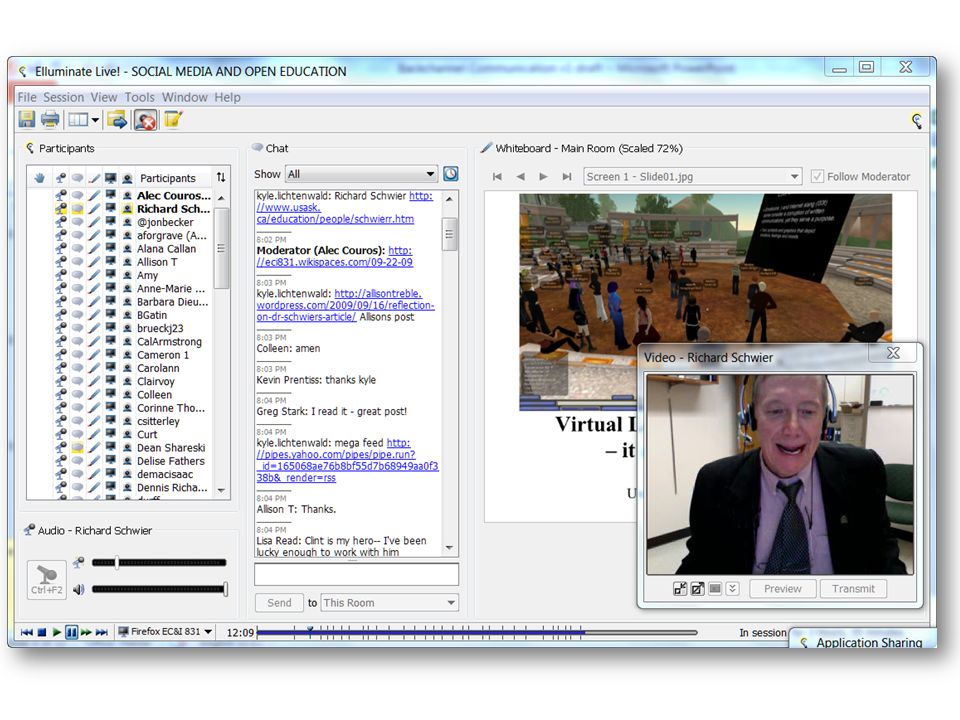This screenshot has height=720, width=960.
Task: Open the chat Show filter dropdown
Action: coord(361,174)
